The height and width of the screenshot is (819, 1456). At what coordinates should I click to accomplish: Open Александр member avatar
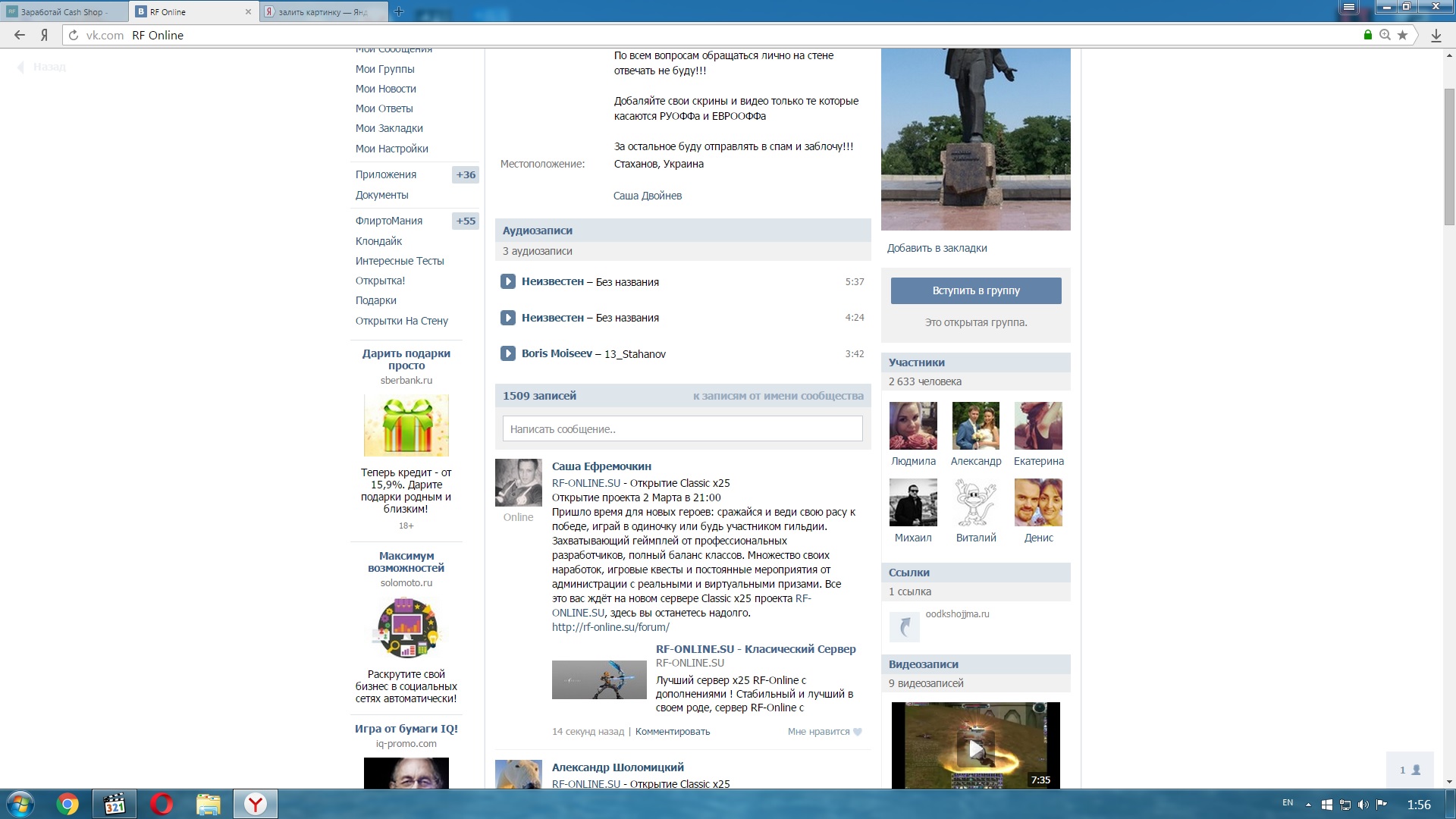[975, 425]
